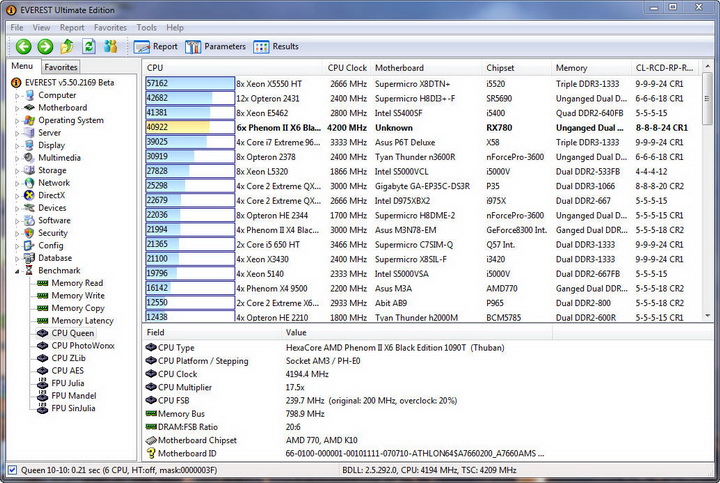The image size is (720, 483).
Task: Click the Refresh toolbar icon
Action: (x=89, y=46)
